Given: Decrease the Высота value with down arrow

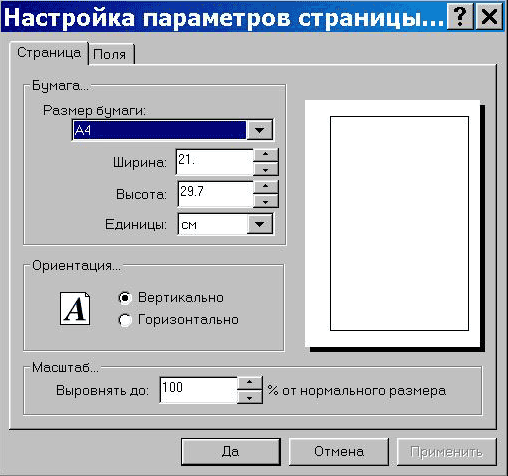Looking at the screenshot, I should tap(265, 201).
